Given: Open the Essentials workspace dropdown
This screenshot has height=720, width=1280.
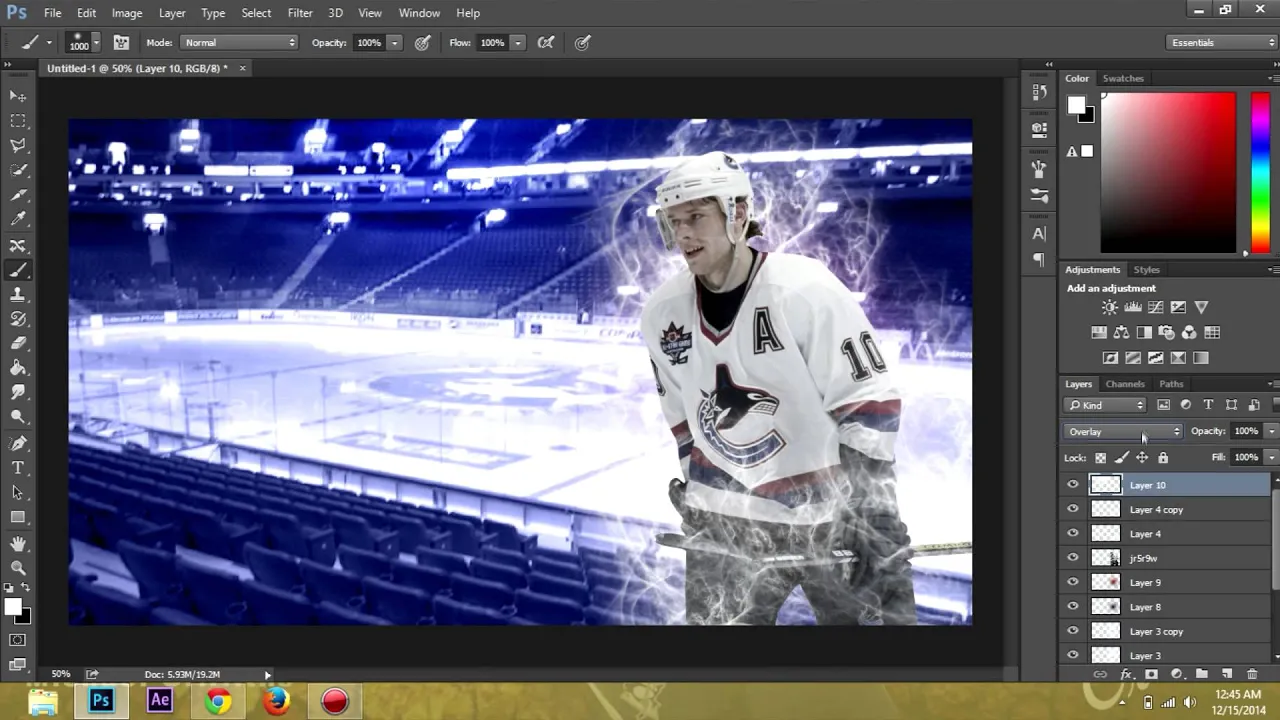Looking at the screenshot, I should 1222,43.
